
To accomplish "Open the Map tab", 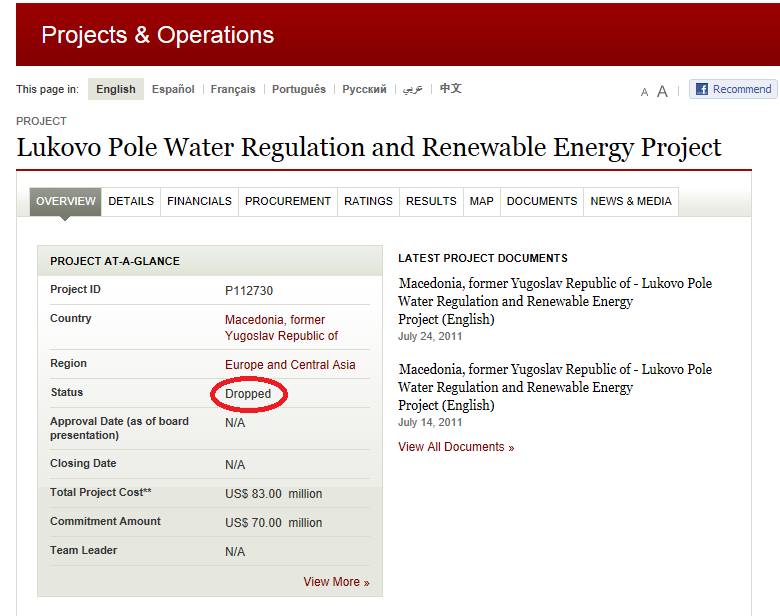I will coord(481,201).
